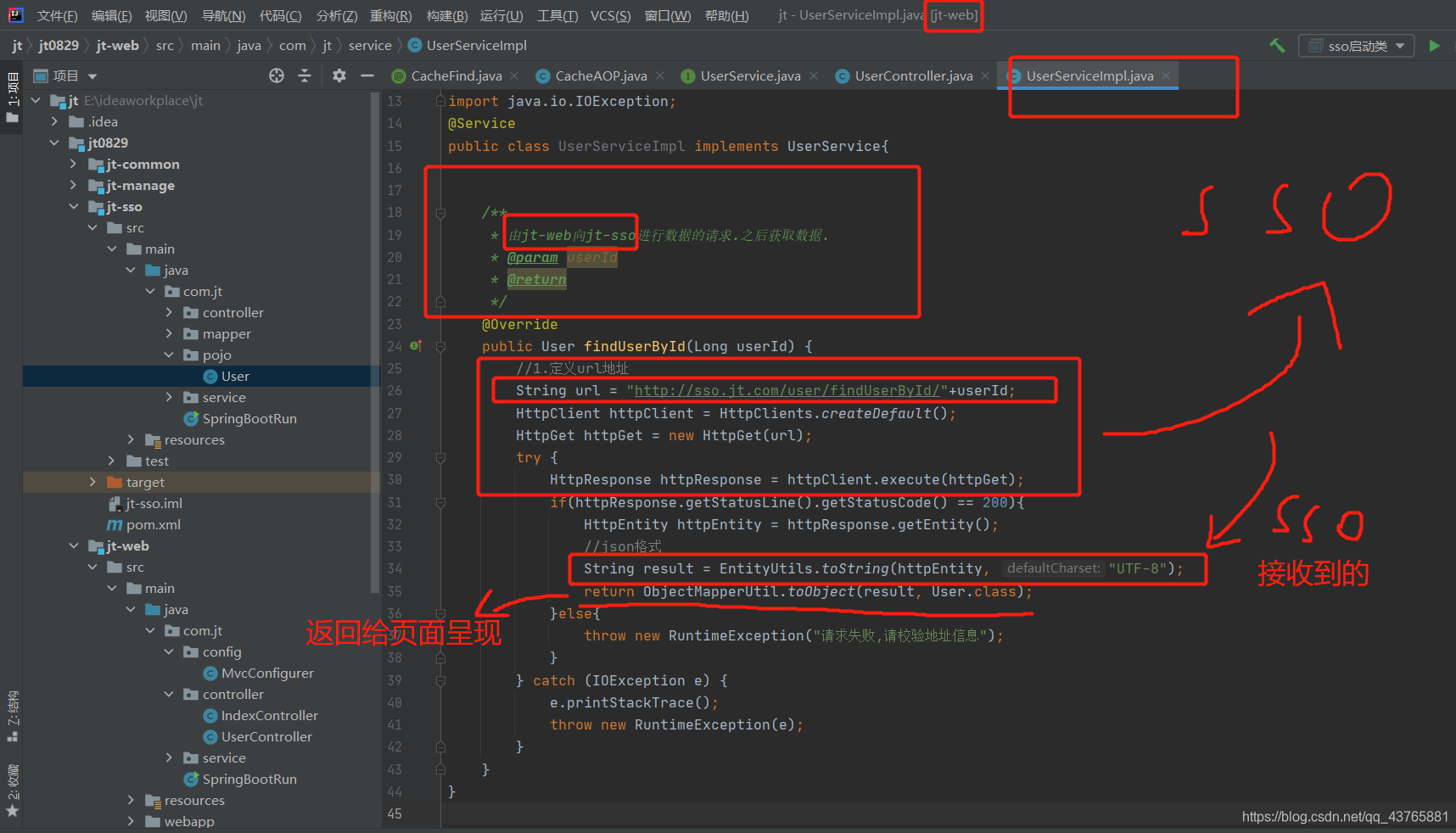Collapse the jt-sso module
The height and width of the screenshot is (833, 1456).
[x=73, y=206]
